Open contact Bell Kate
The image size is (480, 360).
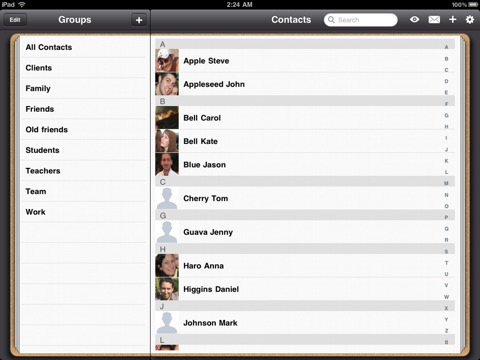tap(305, 141)
